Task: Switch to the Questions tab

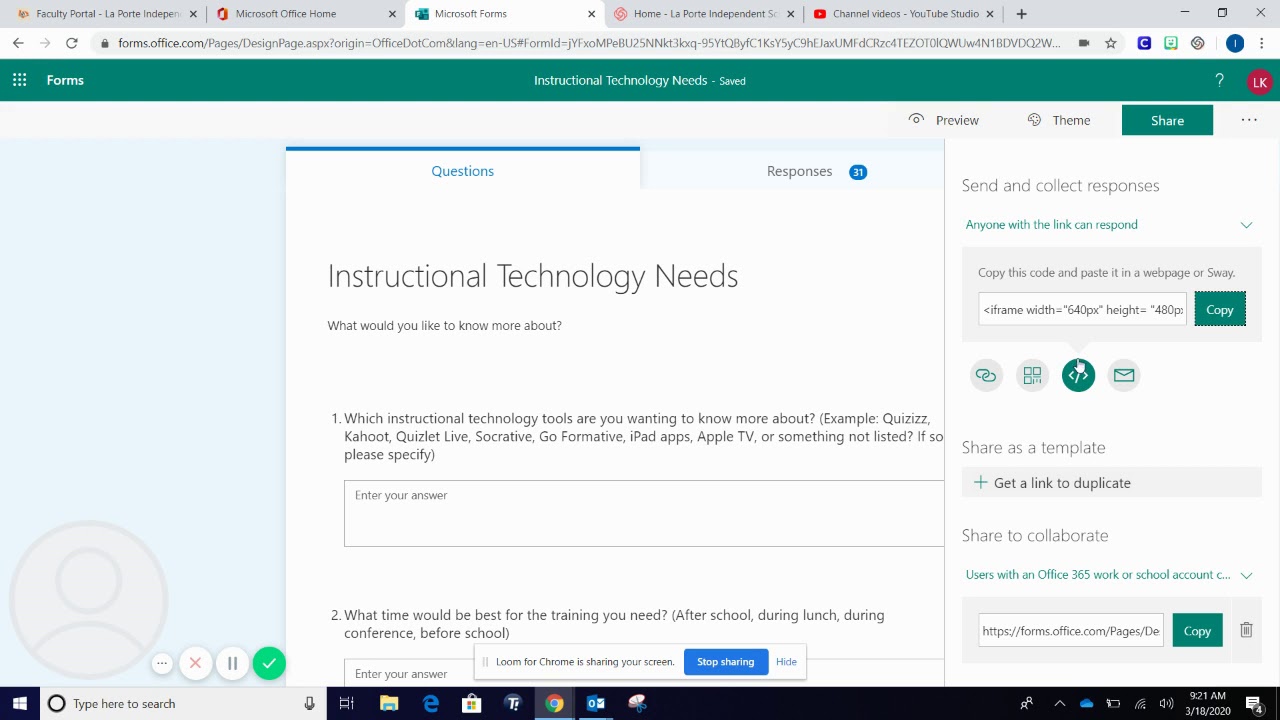Action: pyautogui.click(x=463, y=171)
